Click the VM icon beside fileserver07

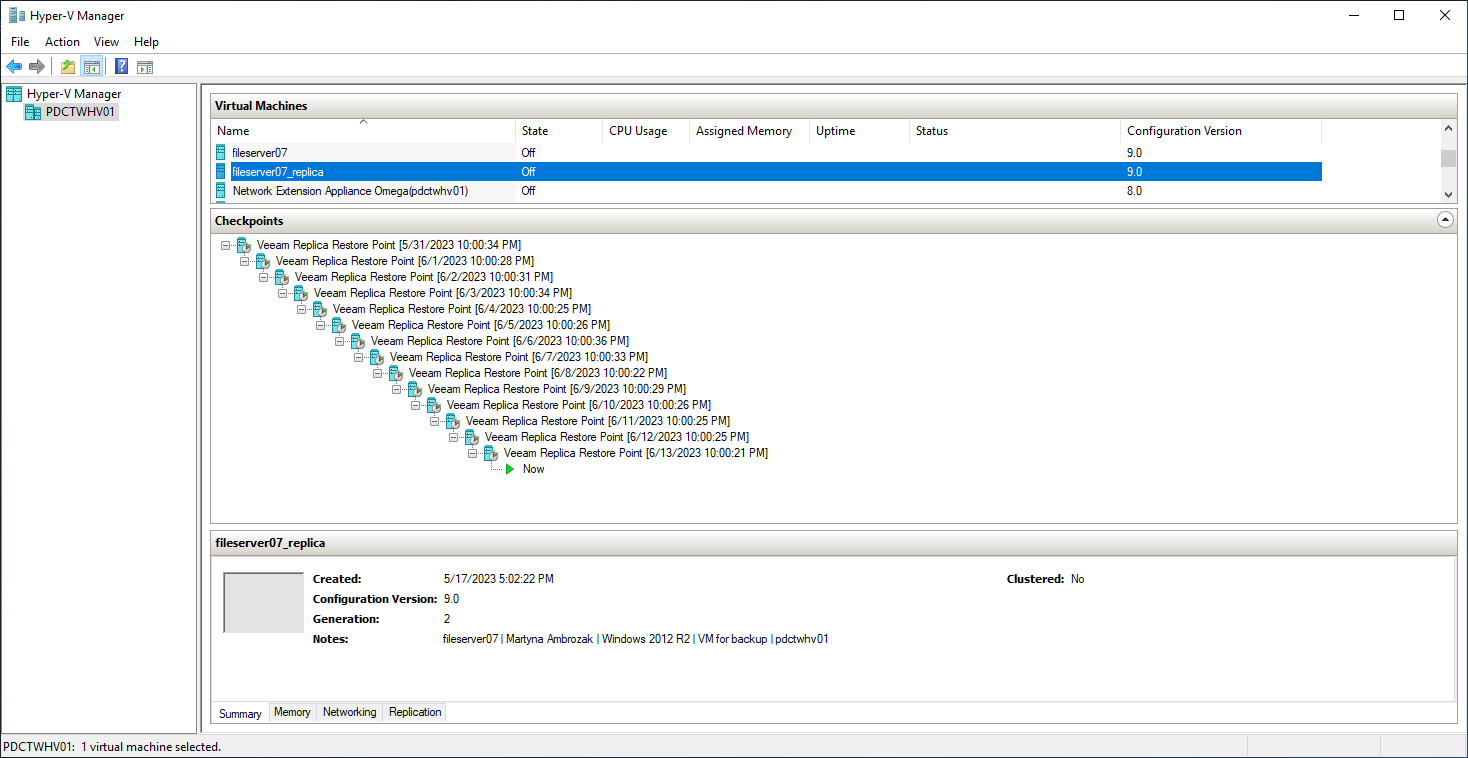[221, 153]
